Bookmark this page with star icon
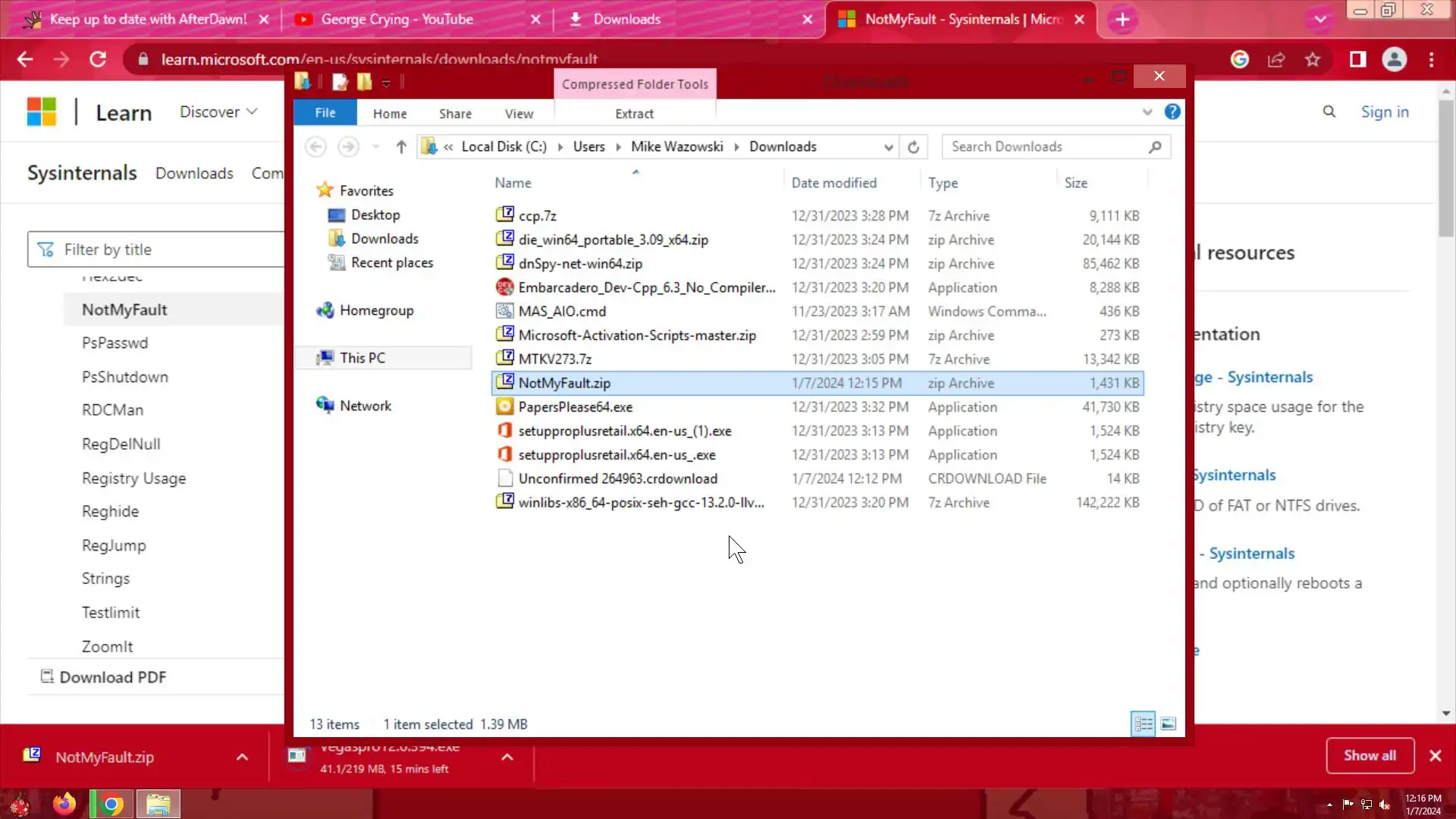The image size is (1456, 819). point(1313,60)
